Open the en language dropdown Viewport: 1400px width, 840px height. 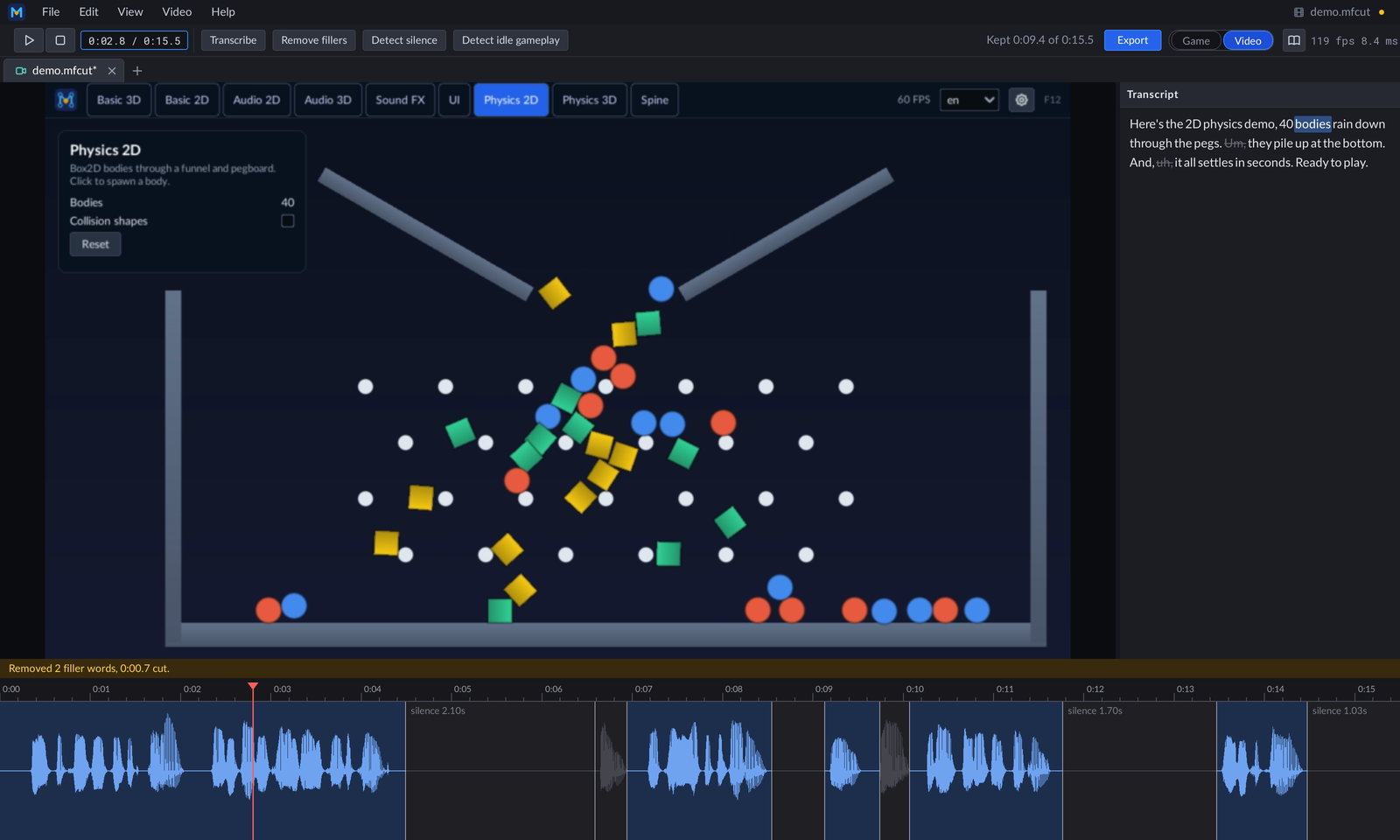point(969,100)
